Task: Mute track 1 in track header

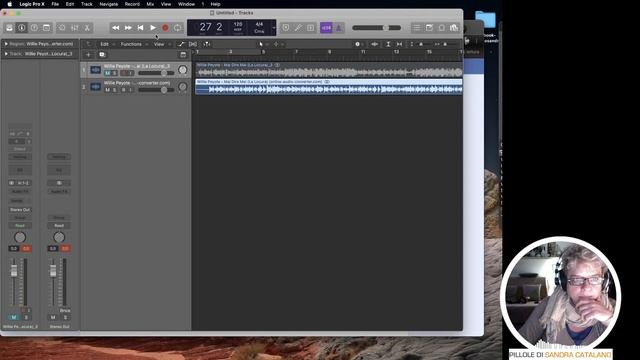Action: point(107,73)
